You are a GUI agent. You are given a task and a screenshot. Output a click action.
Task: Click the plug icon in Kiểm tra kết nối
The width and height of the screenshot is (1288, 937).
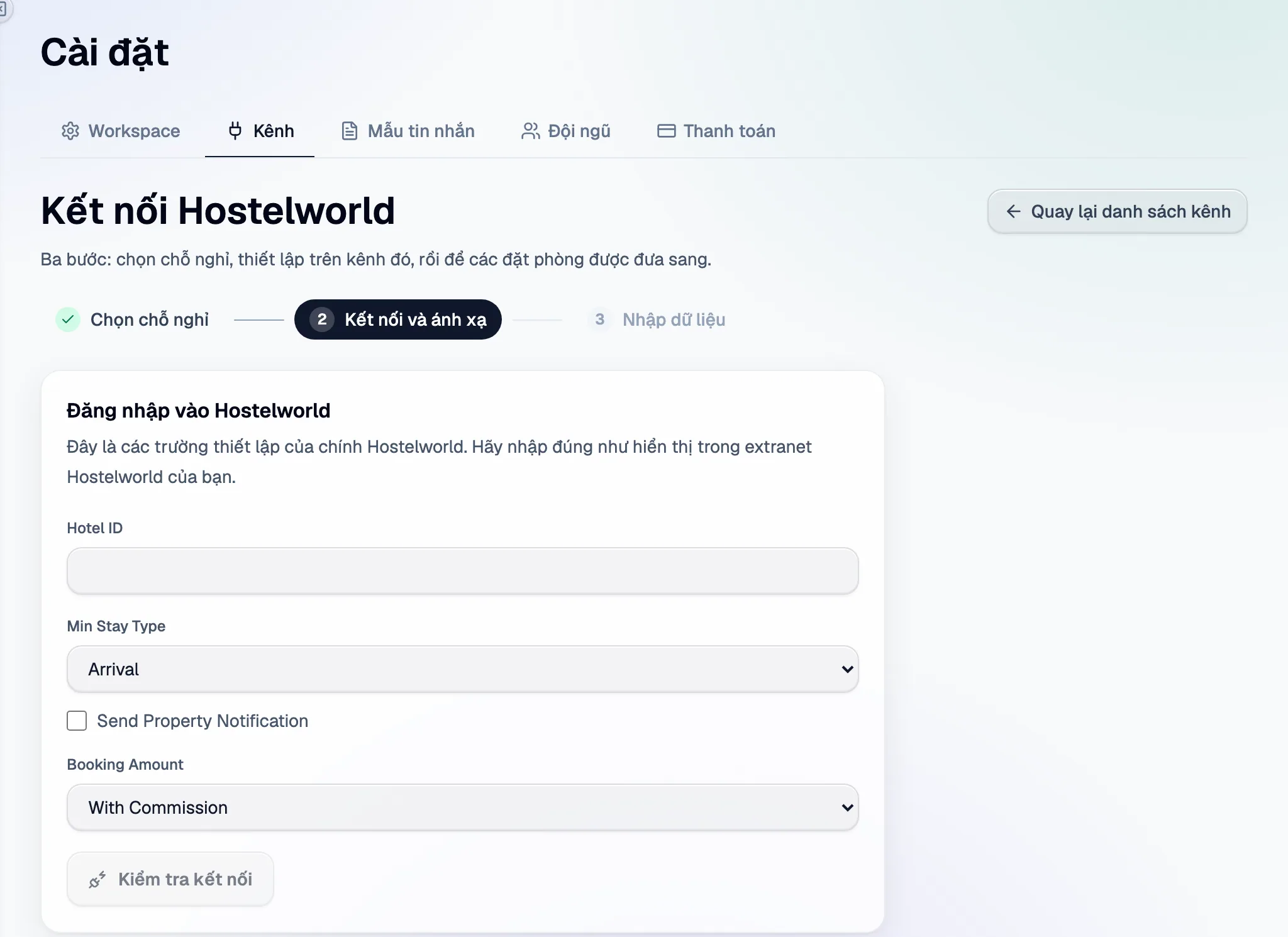pyautogui.click(x=97, y=879)
